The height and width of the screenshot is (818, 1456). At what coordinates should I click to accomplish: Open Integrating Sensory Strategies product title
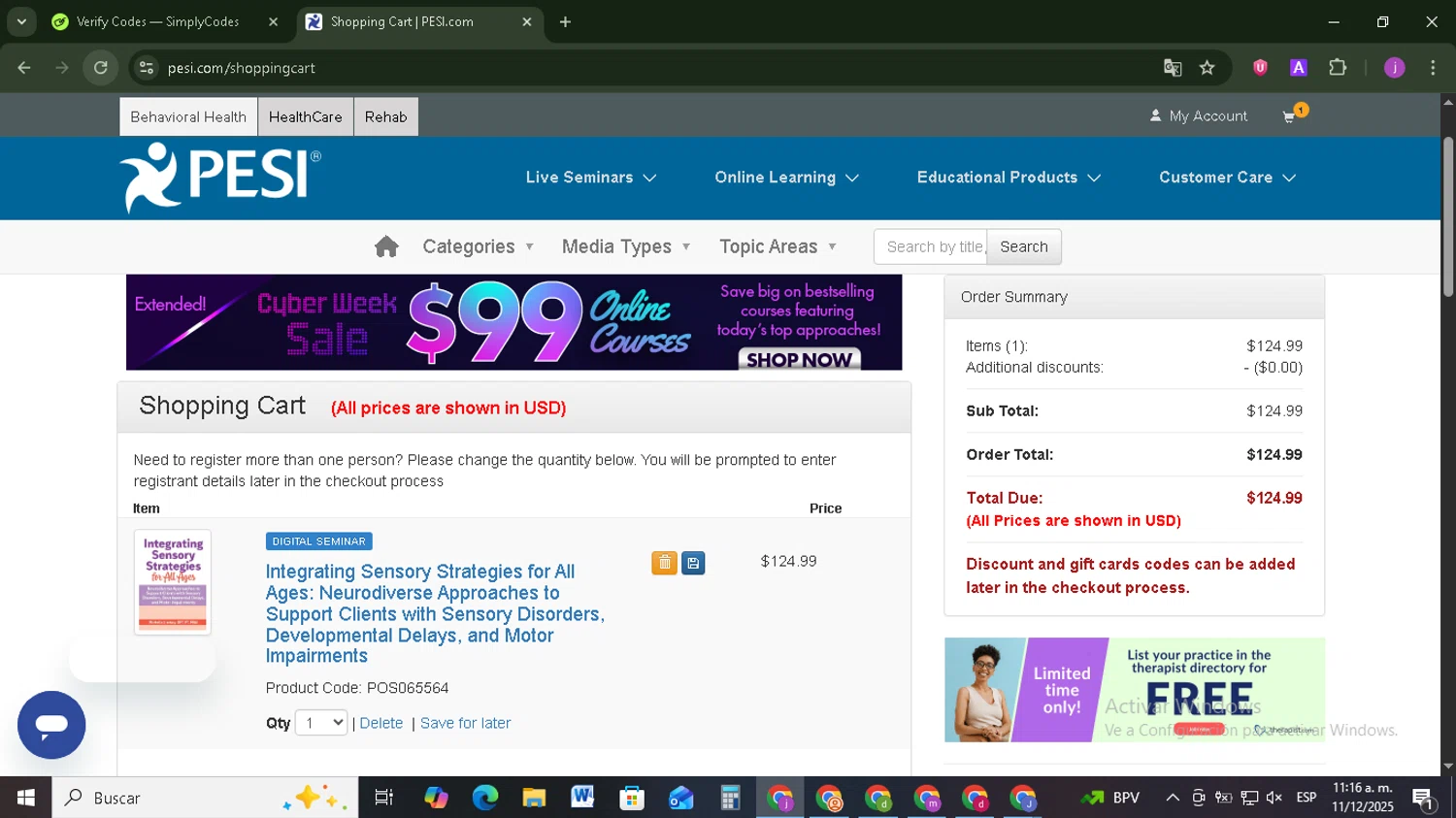(435, 613)
